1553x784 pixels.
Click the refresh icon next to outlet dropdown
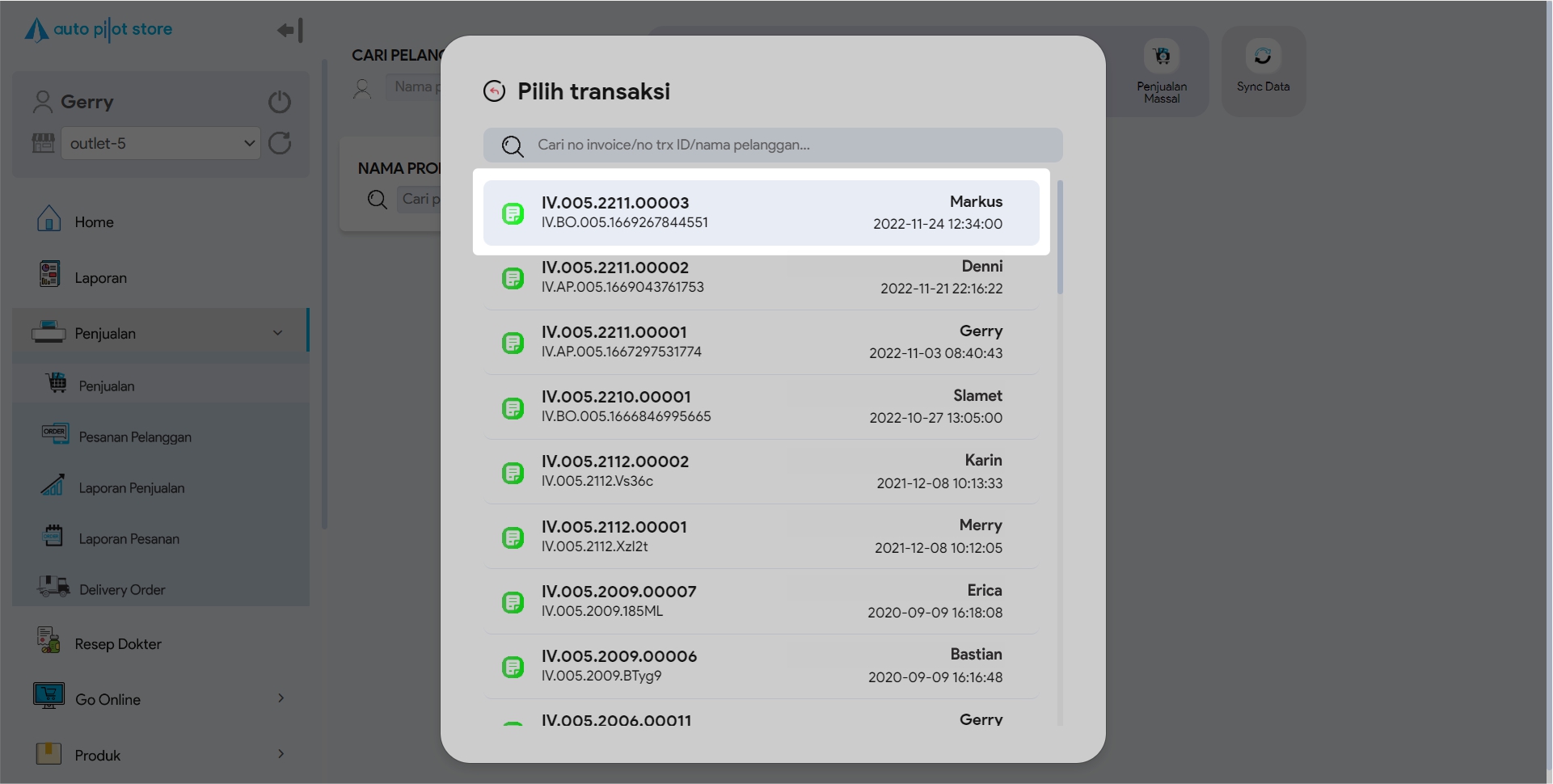point(280,143)
